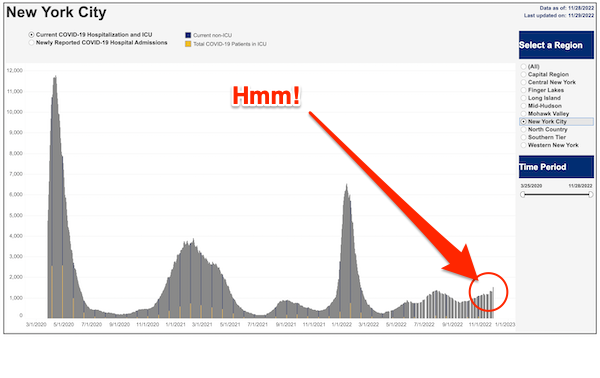The width and height of the screenshot is (600, 378).
Task: Click the 11/28/2022 slider end date
Action: point(580,186)
